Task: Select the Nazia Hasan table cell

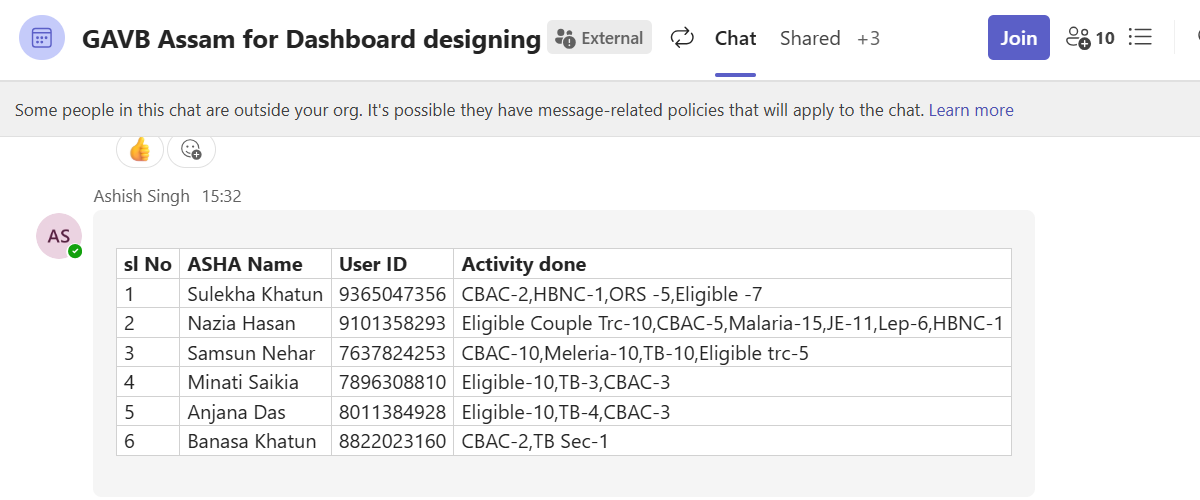Action: [x=255, y=323]
